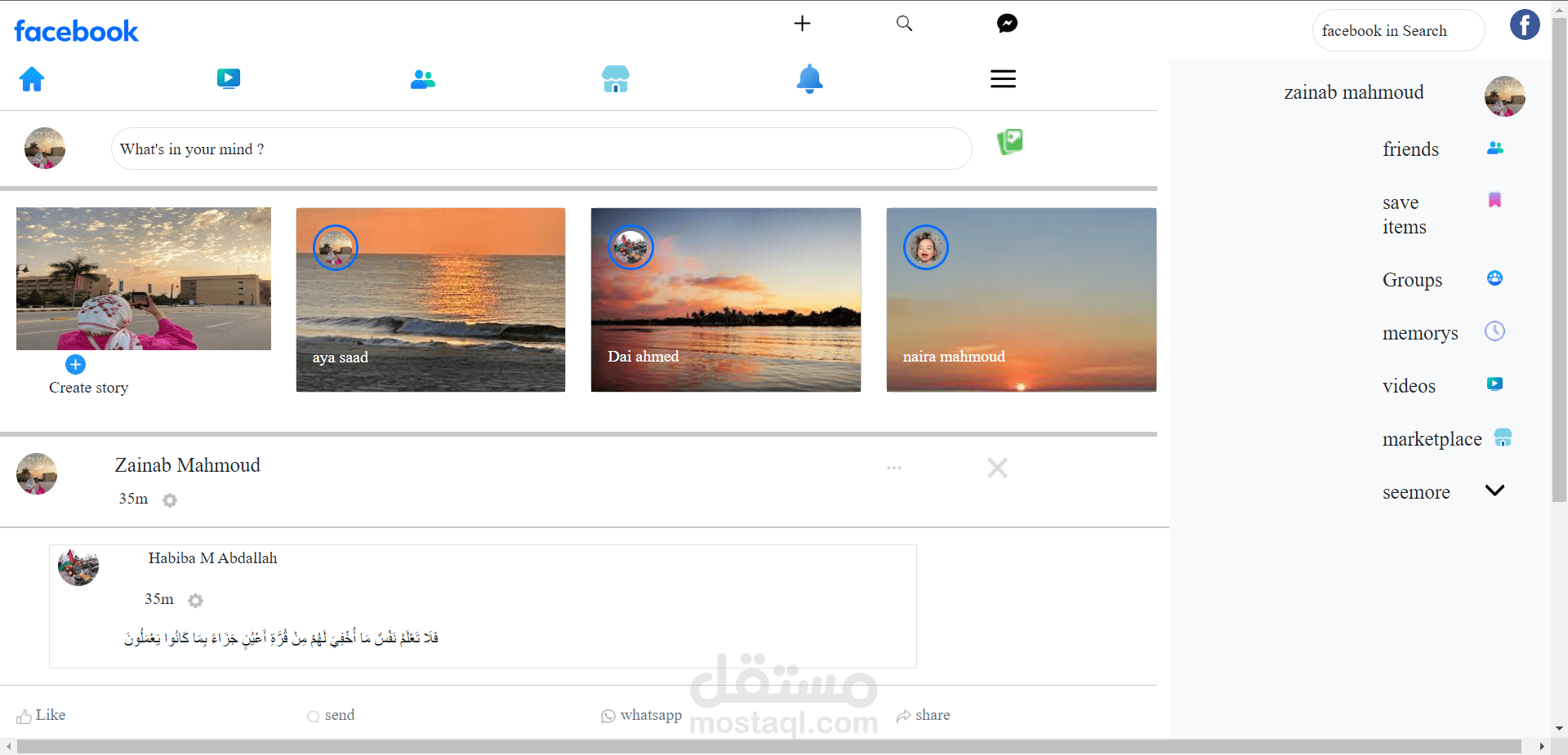The height and width of the screenshot is (755, 1568).
Task: Open the Watch video tab icon
Action: (x=229, y=78)
